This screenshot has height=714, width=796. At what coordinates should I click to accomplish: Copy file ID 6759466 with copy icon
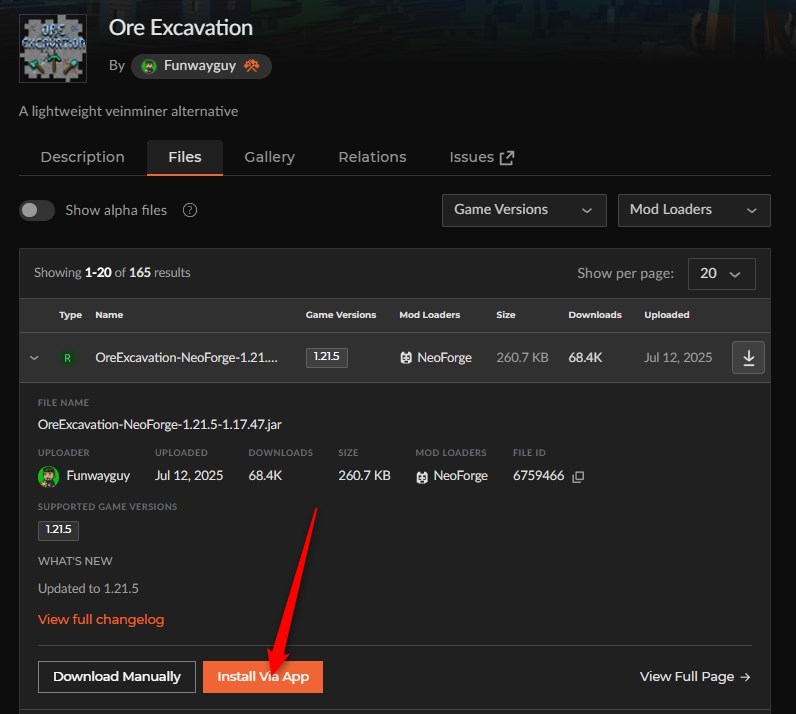[578, 476]
